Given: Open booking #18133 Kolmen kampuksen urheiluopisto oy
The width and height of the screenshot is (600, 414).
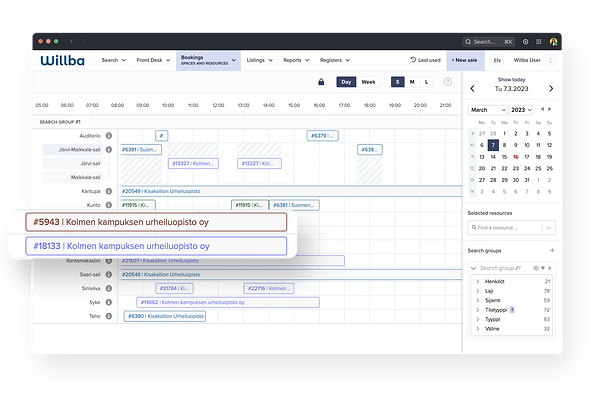Looking at the screenshot, I should [156, 246].
